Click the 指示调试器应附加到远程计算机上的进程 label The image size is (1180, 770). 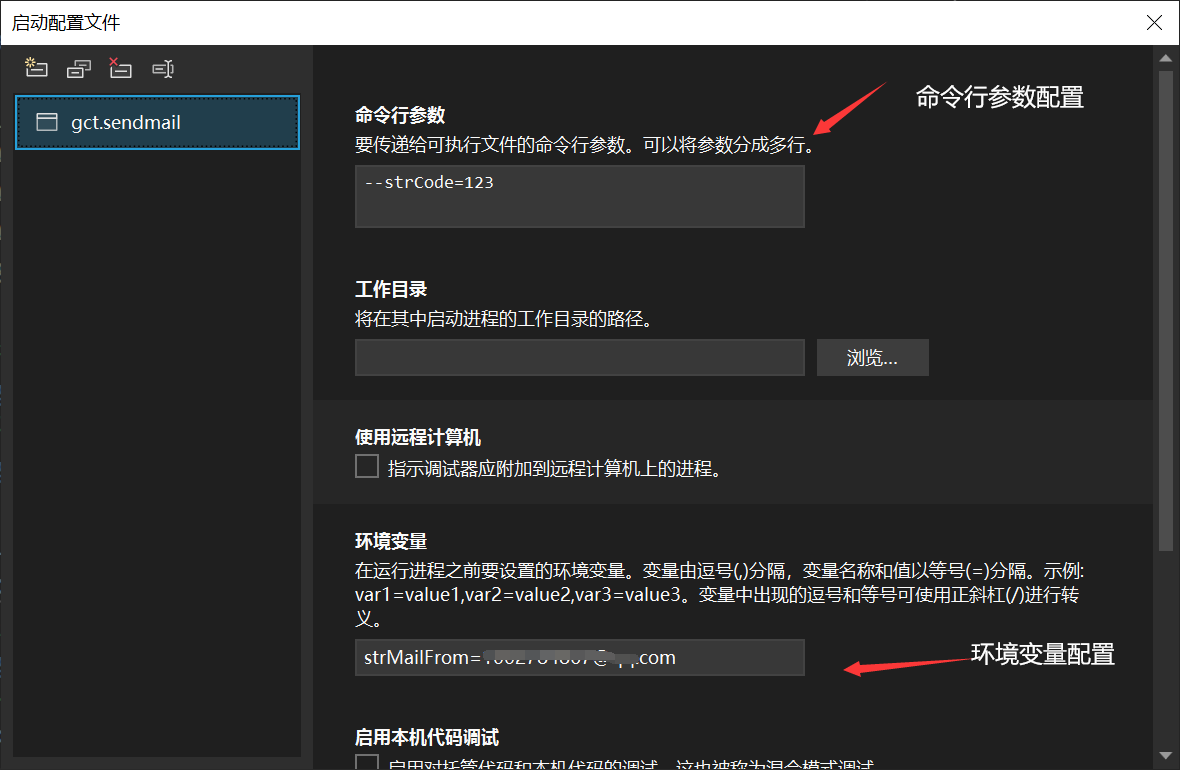click(x=554, y=468)
